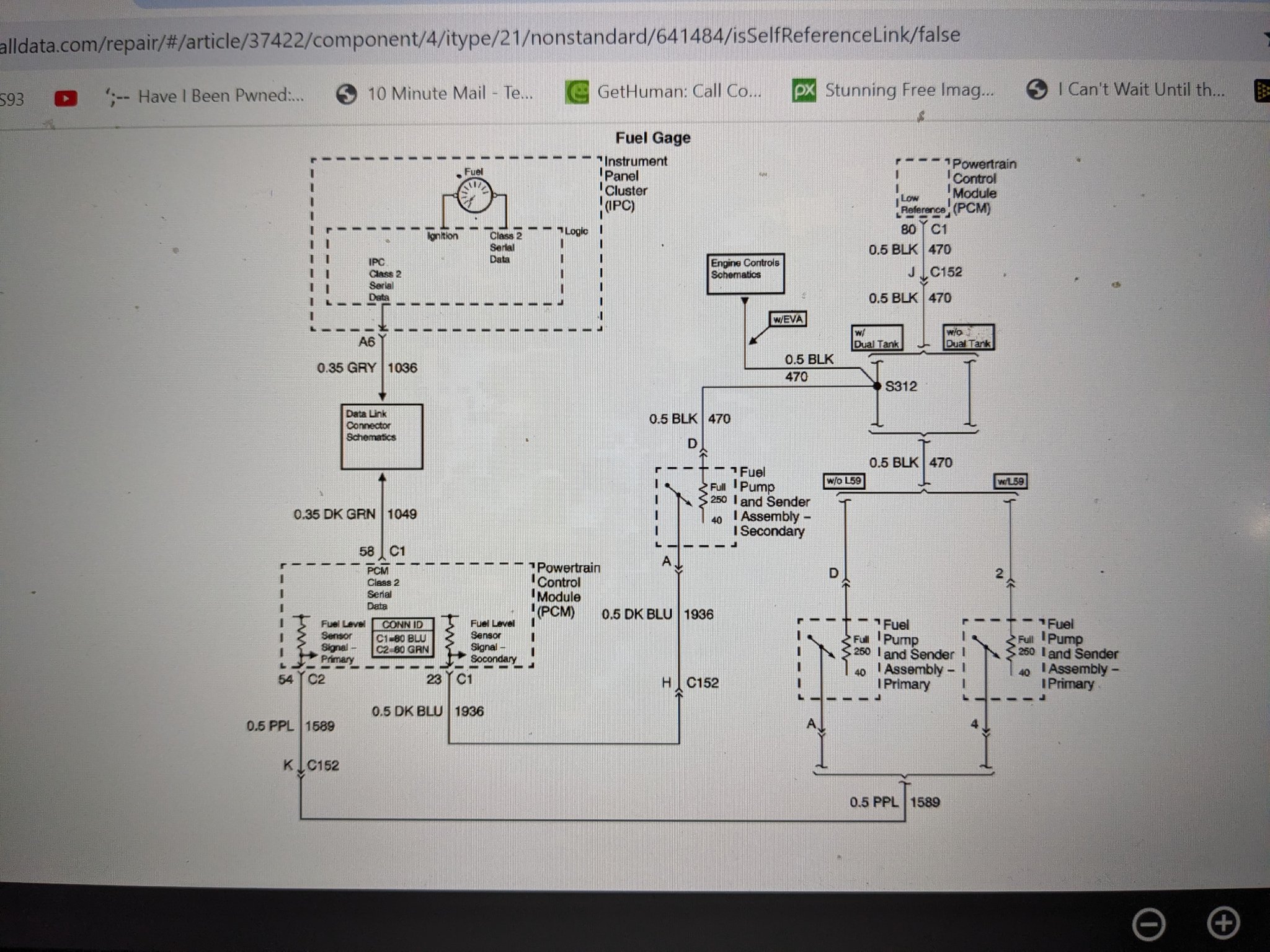Click the Engine Controls Schematics box

(745, 273)
